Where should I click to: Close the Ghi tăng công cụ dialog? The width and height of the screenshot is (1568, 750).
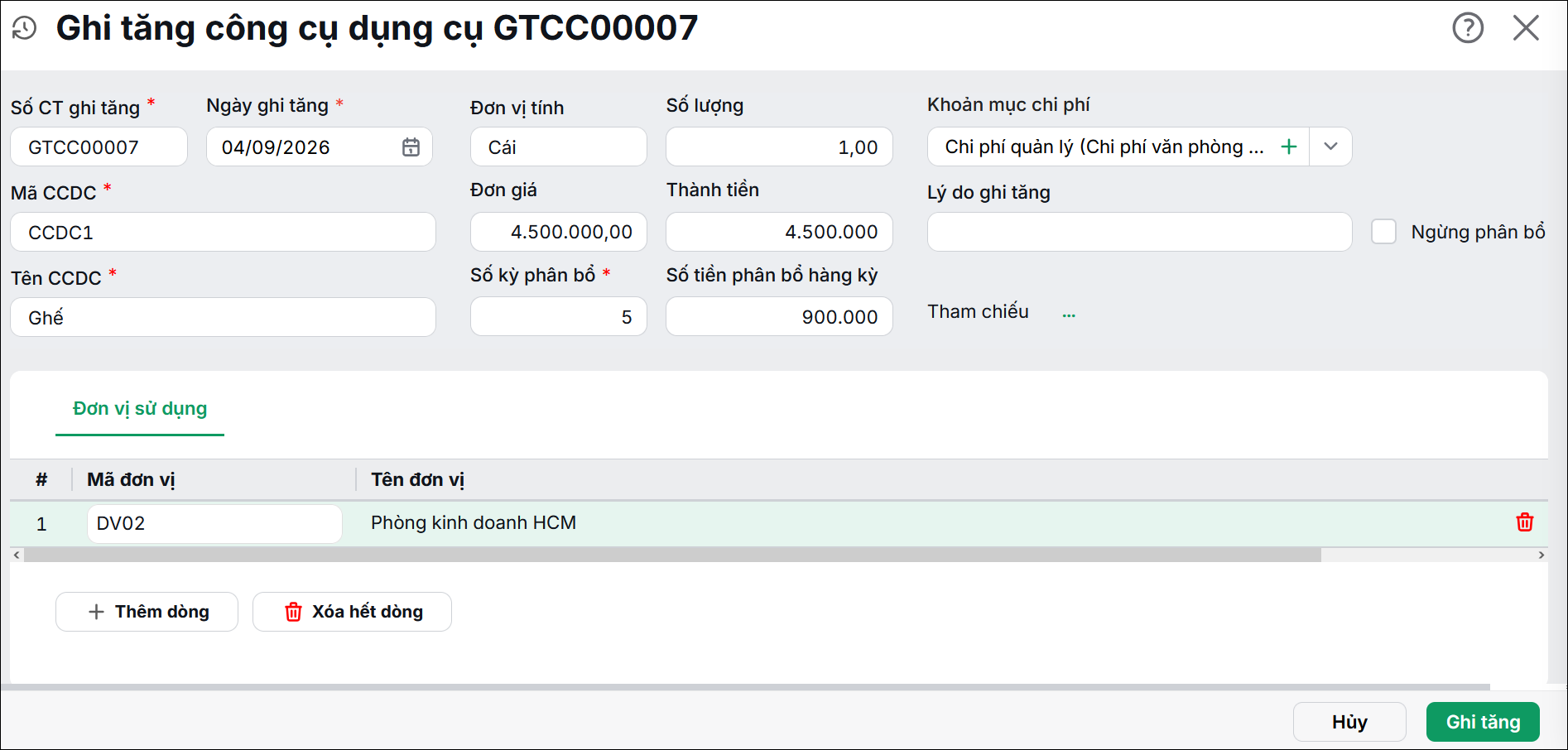pos(1526,28)
